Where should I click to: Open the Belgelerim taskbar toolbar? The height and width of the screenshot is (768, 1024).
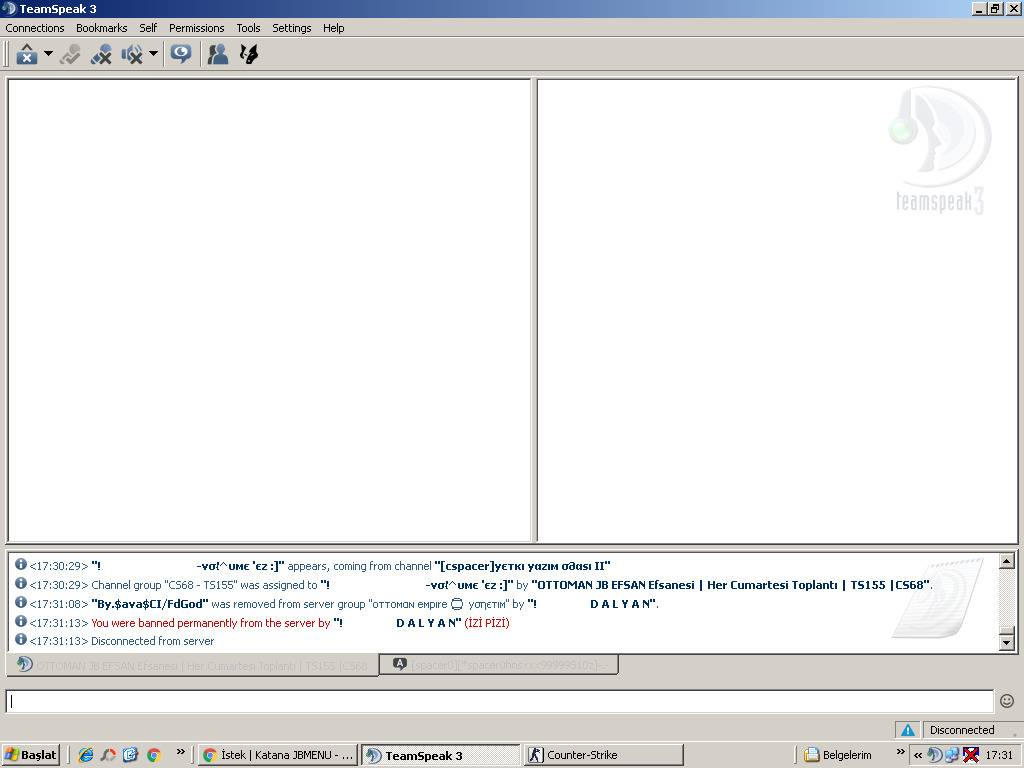coord(839,755)
